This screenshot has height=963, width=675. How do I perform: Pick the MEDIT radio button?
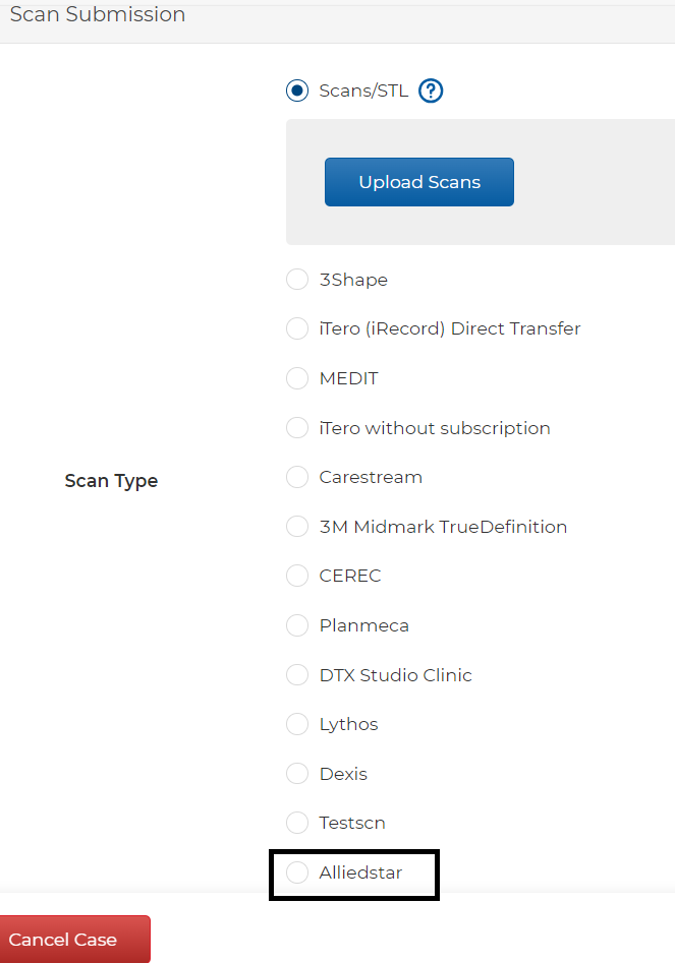click(297, 378)
